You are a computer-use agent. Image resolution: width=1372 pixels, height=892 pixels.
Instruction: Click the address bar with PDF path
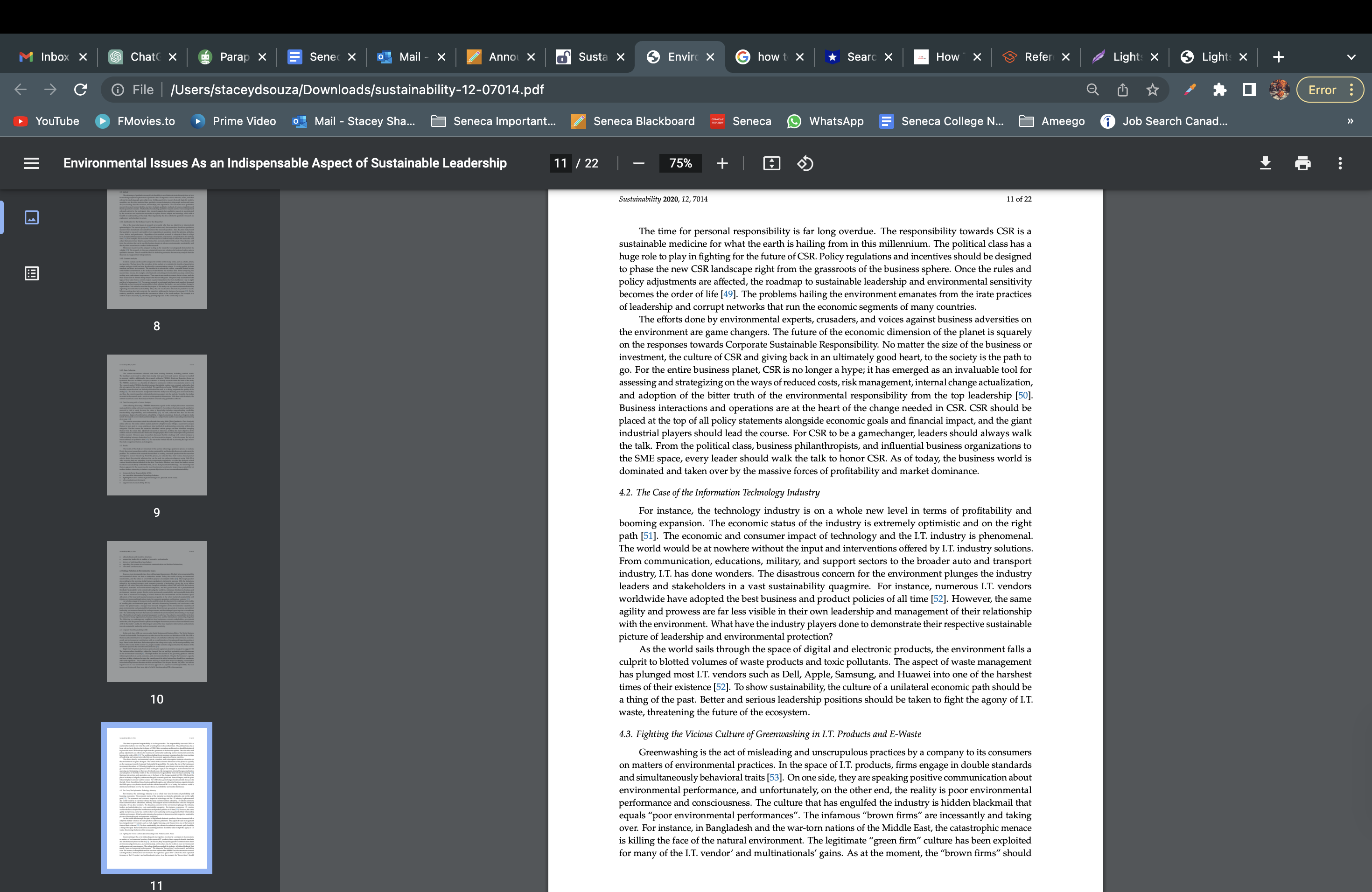(x=357, y=90)
